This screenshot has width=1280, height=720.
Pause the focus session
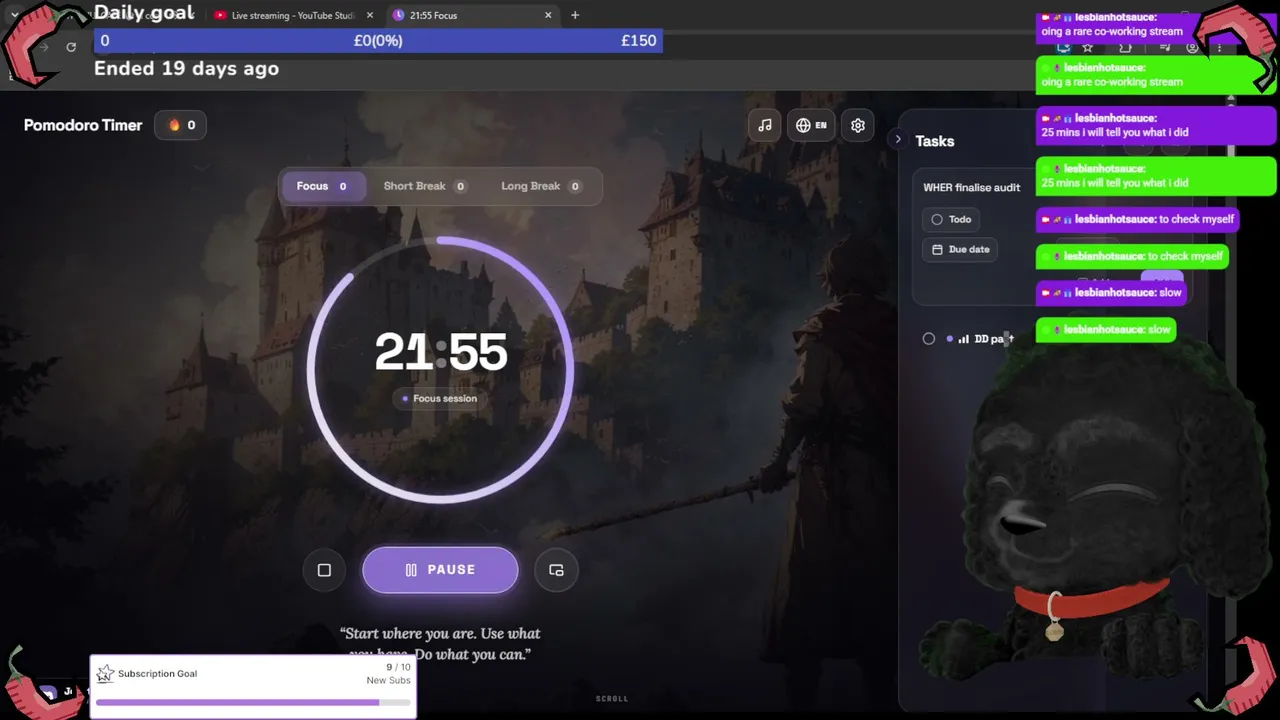[440, 570]
